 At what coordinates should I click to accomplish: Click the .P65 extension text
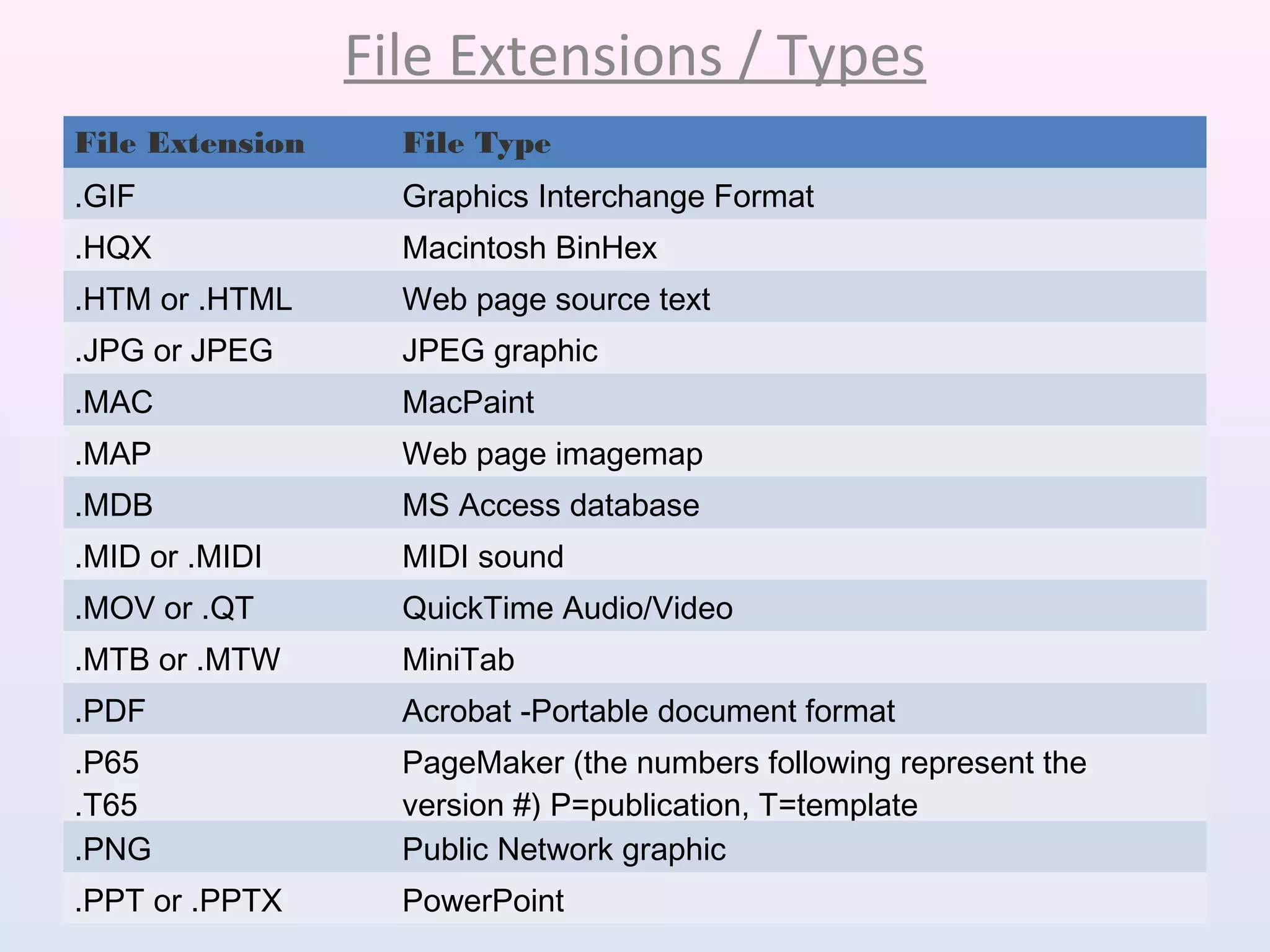[x=107, y=762]
